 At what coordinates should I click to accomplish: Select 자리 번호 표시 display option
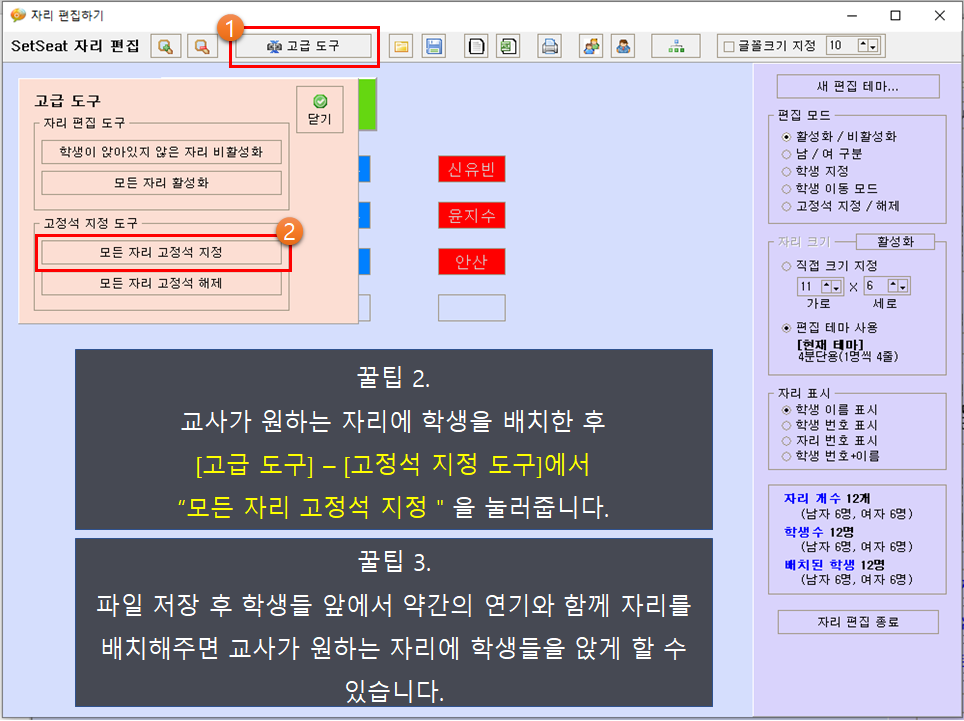pyautogui.click(x=829, y=441)
